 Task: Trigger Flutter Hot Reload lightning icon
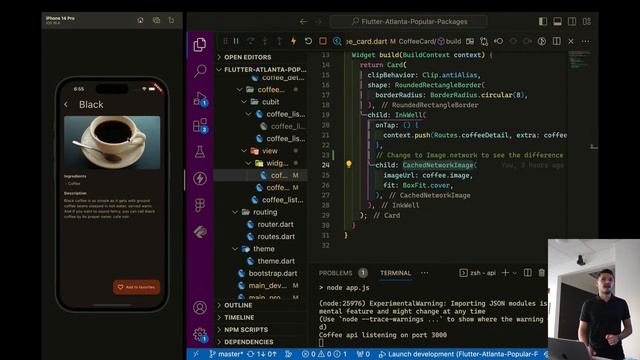pos(293,41)
